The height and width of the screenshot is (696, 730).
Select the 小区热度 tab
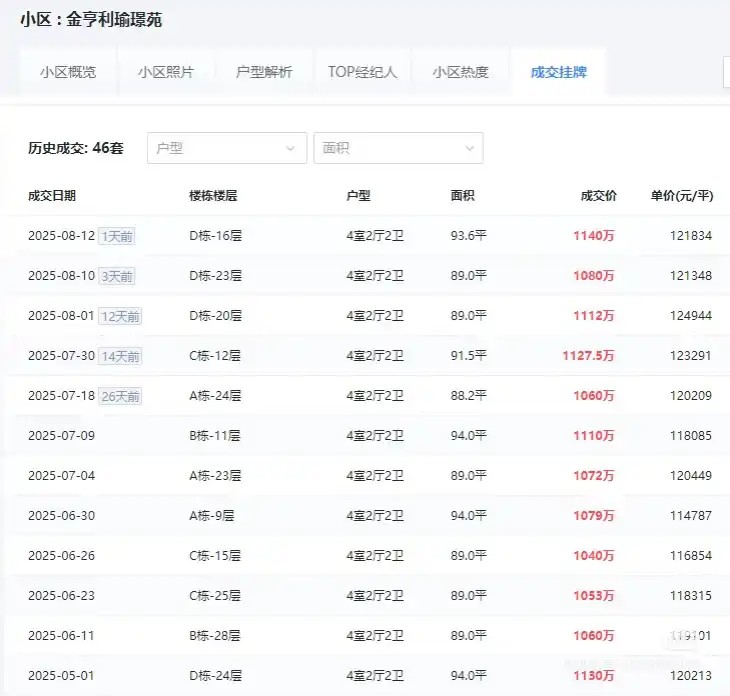(460, 72)
